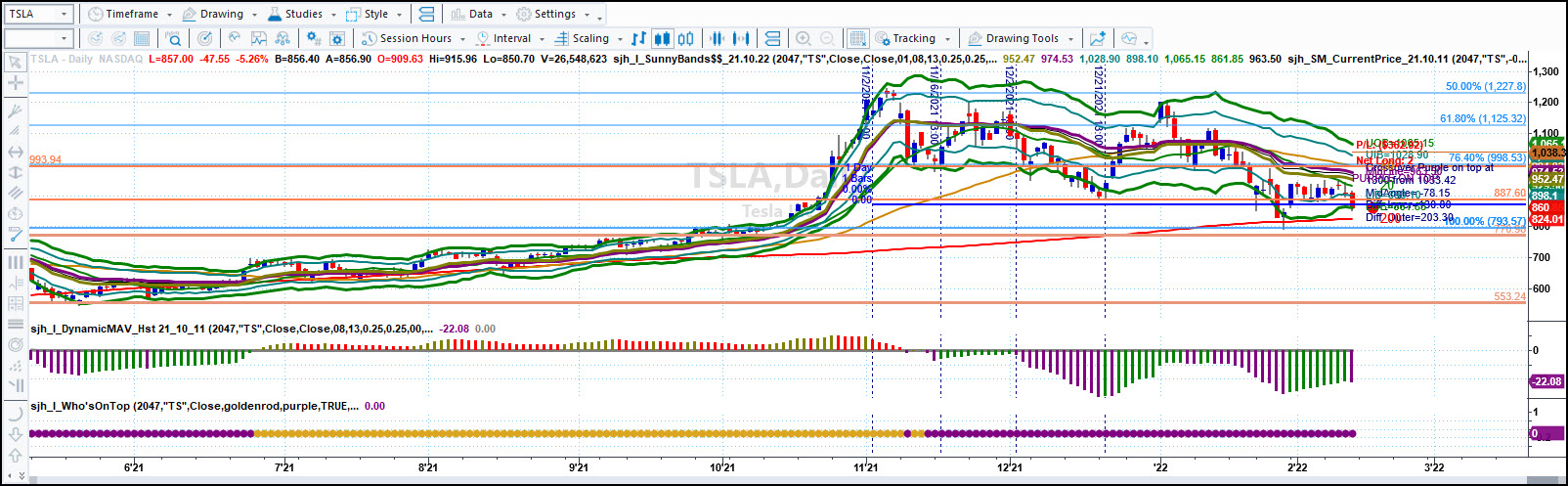
Task: Click the data grid table icon
Action: pyautogui.click(x=142, y=38)
